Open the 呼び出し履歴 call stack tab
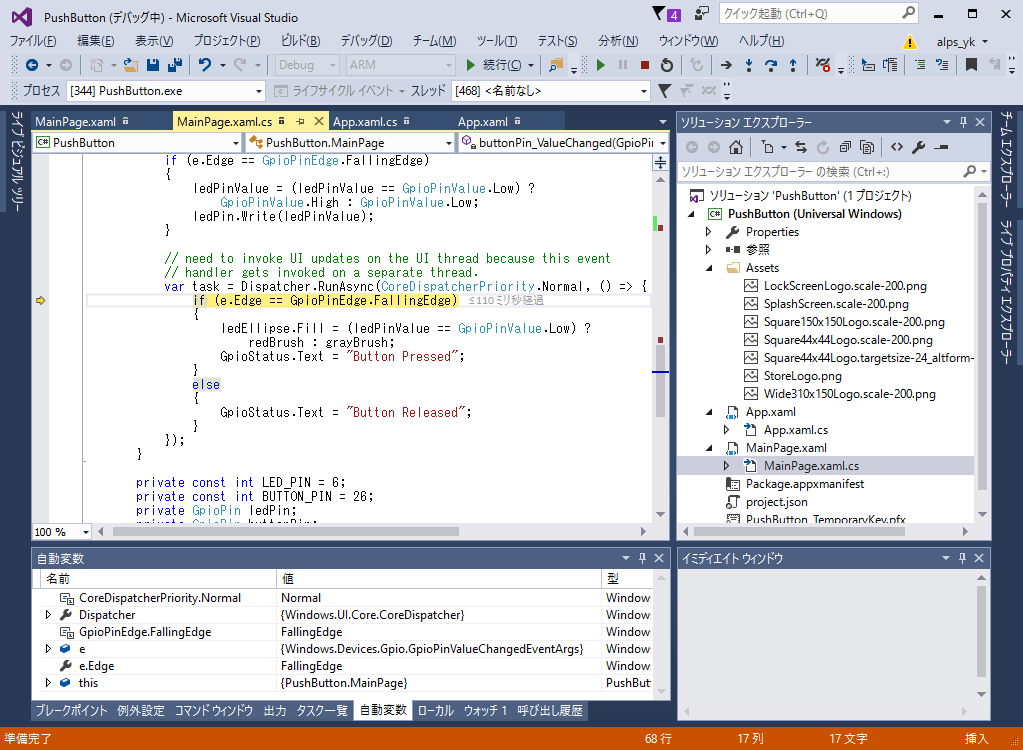The width and height of the screenshot is (1023, 750). click(549, 710)
